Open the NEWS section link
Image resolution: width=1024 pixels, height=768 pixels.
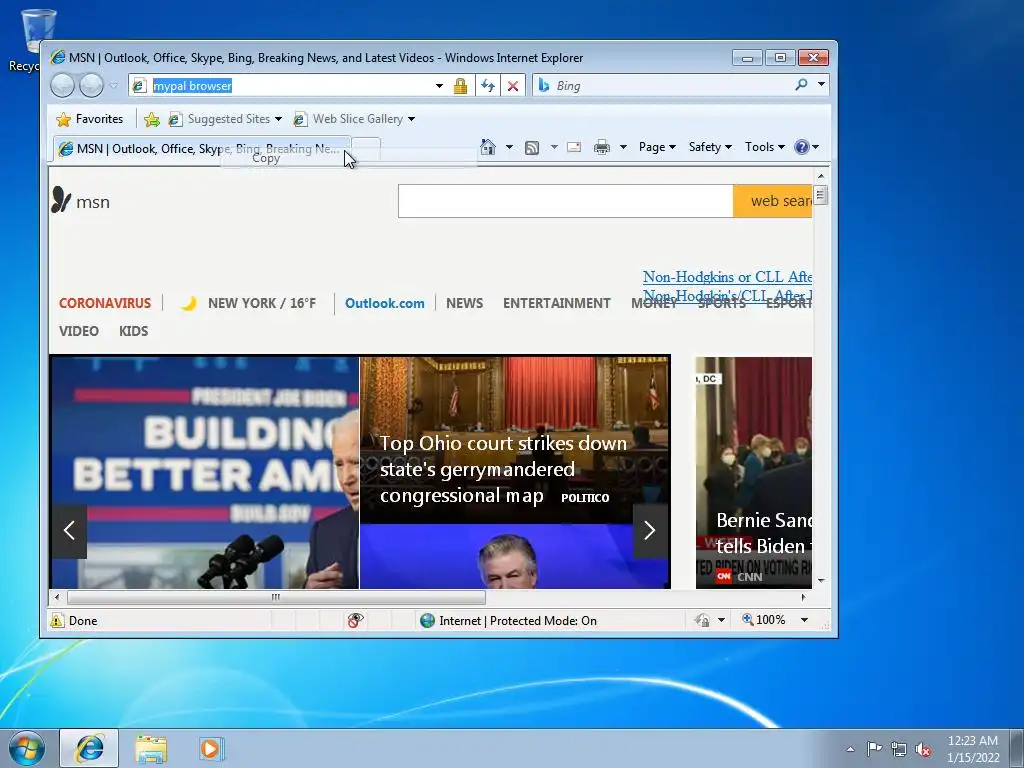tap(465, 303)
